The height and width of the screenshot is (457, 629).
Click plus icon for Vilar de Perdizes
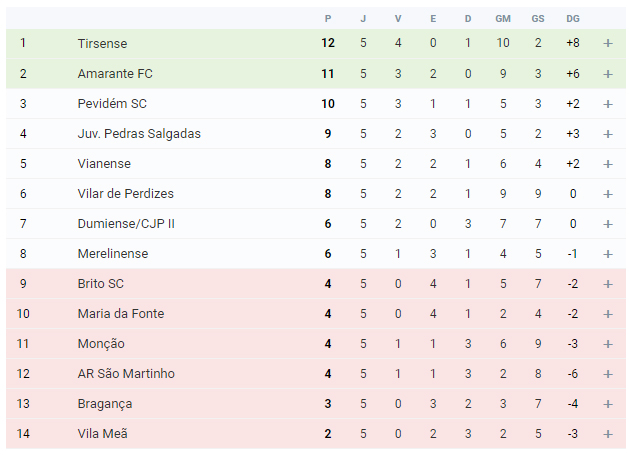point(608,194)
